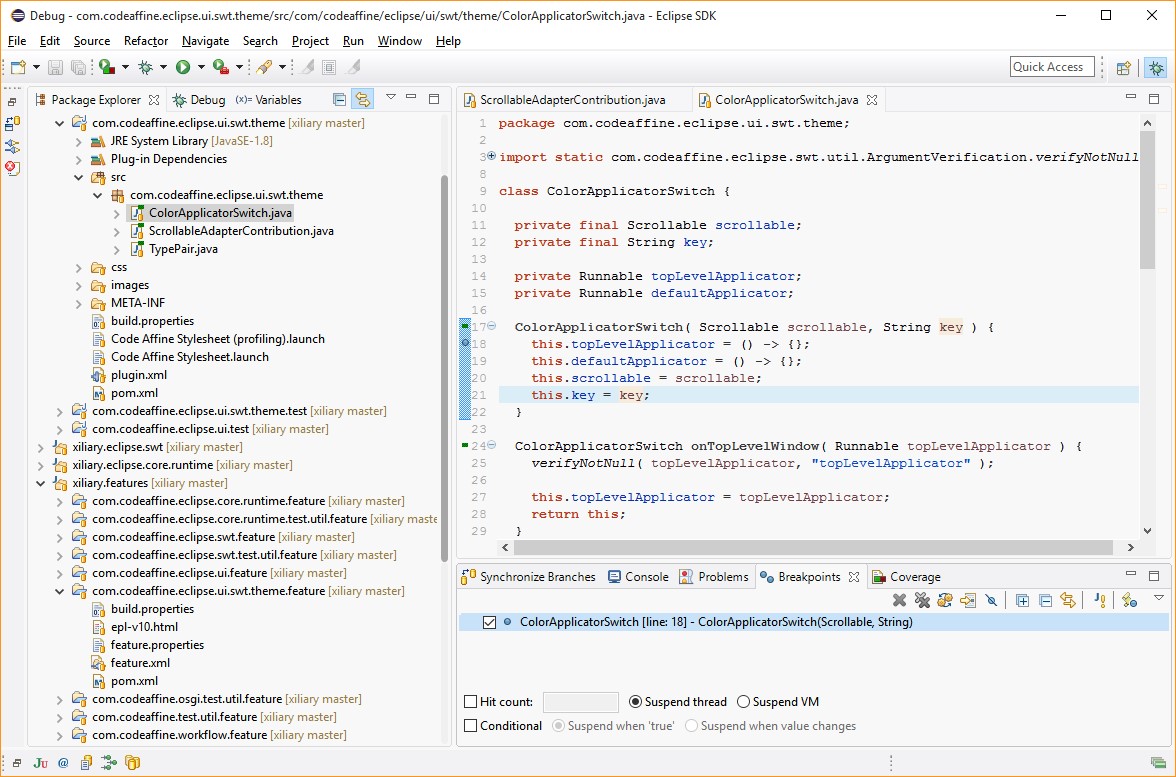Click Skip All Breakpoints icon
Viewport: 1176px width, 777px height.
991,600
